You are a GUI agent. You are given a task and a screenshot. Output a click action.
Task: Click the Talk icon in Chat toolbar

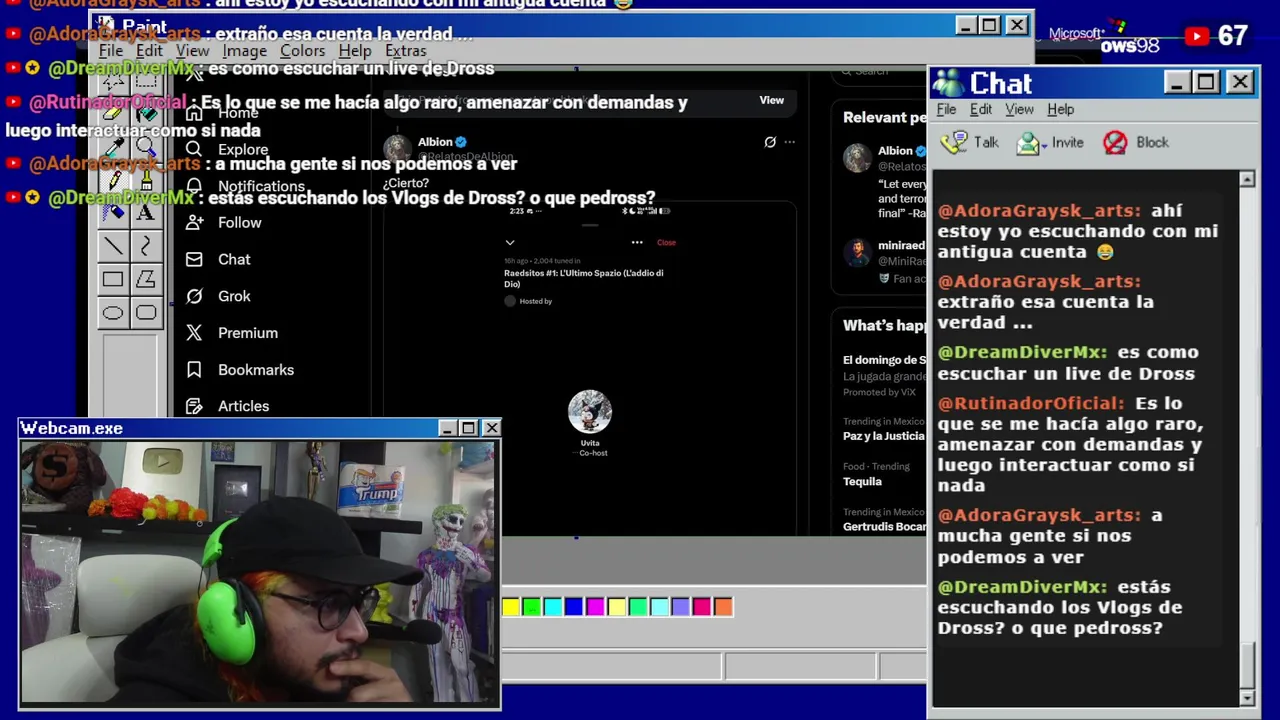[955, 142]
